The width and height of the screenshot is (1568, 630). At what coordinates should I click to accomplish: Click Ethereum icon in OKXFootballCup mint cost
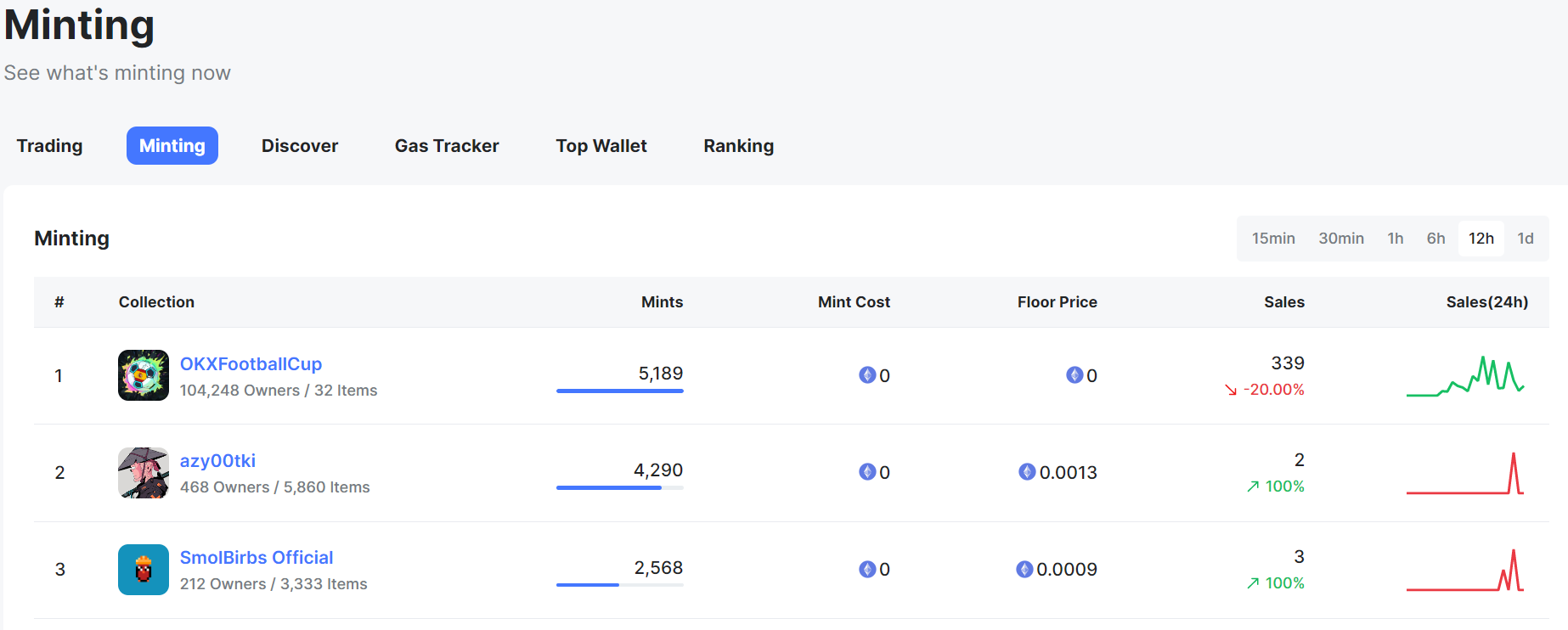tap(866, 375)
